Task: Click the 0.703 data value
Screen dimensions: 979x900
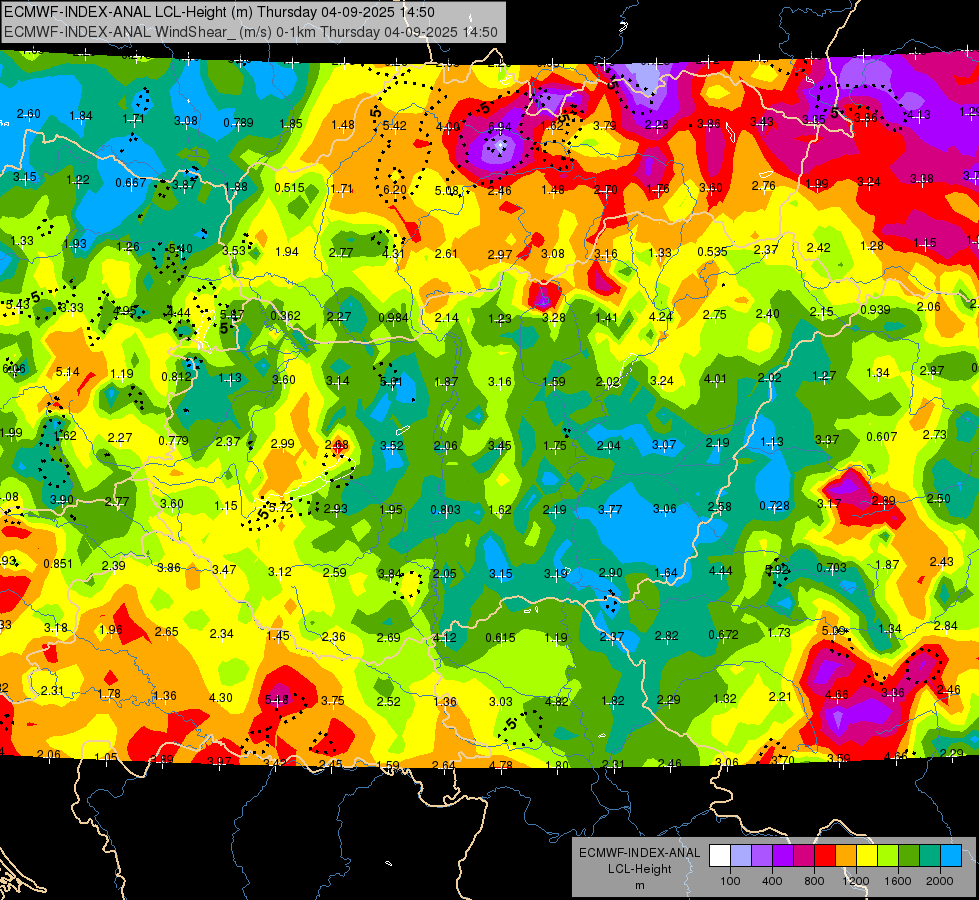Action: (x=832, y=567)
